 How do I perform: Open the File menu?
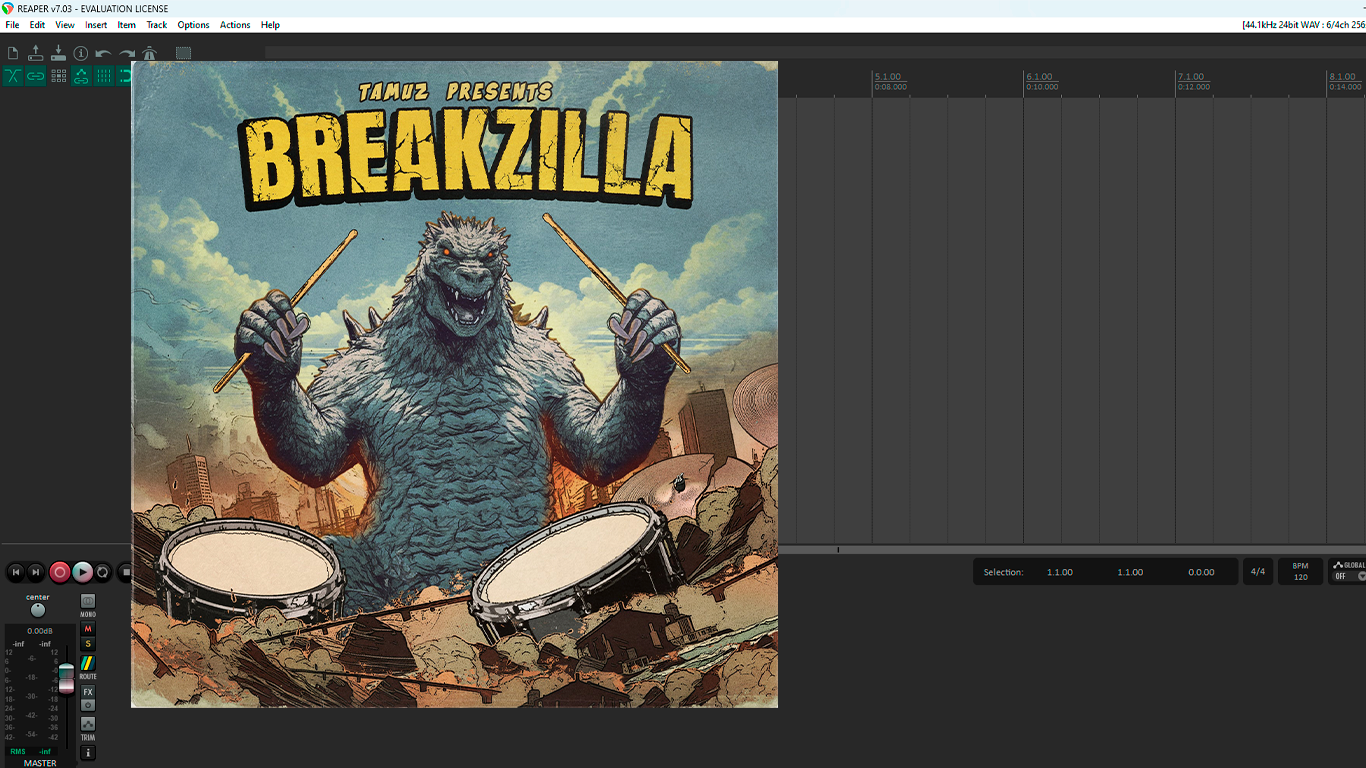[12, 25]
